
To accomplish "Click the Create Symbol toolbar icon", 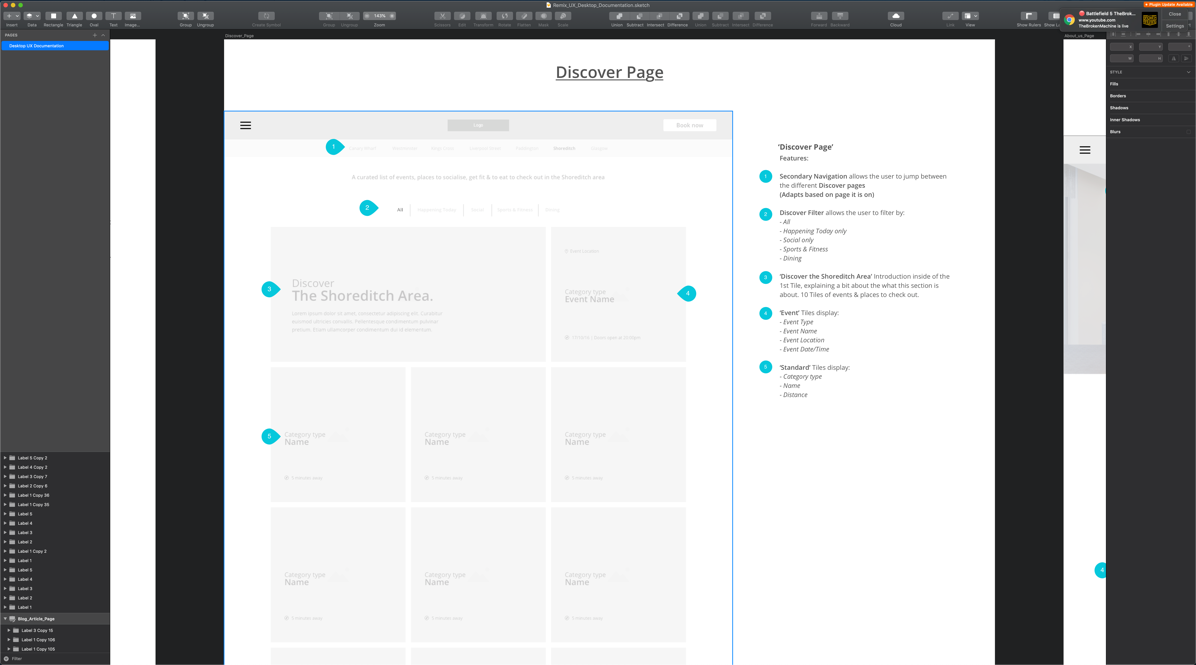I will click(x=266, y=16).
